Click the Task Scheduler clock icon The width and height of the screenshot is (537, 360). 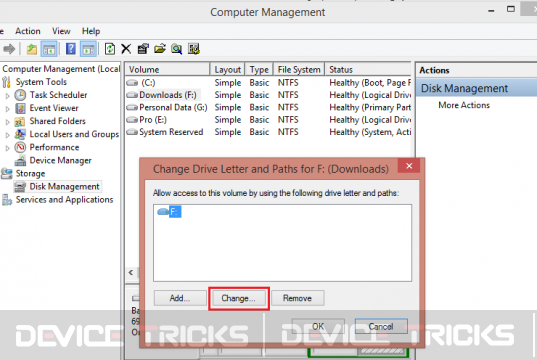click(x=20, y=95)
